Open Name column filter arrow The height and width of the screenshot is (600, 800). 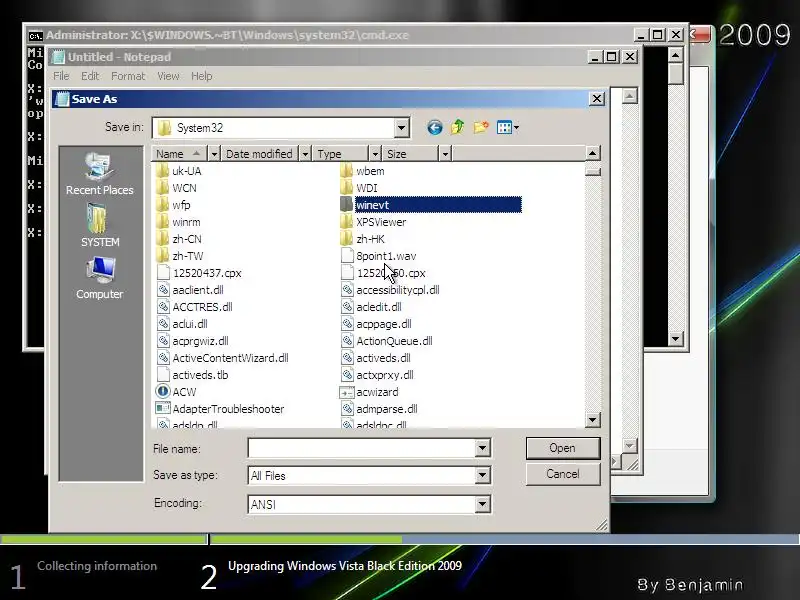pyautogui.click(x=214, y=154)
